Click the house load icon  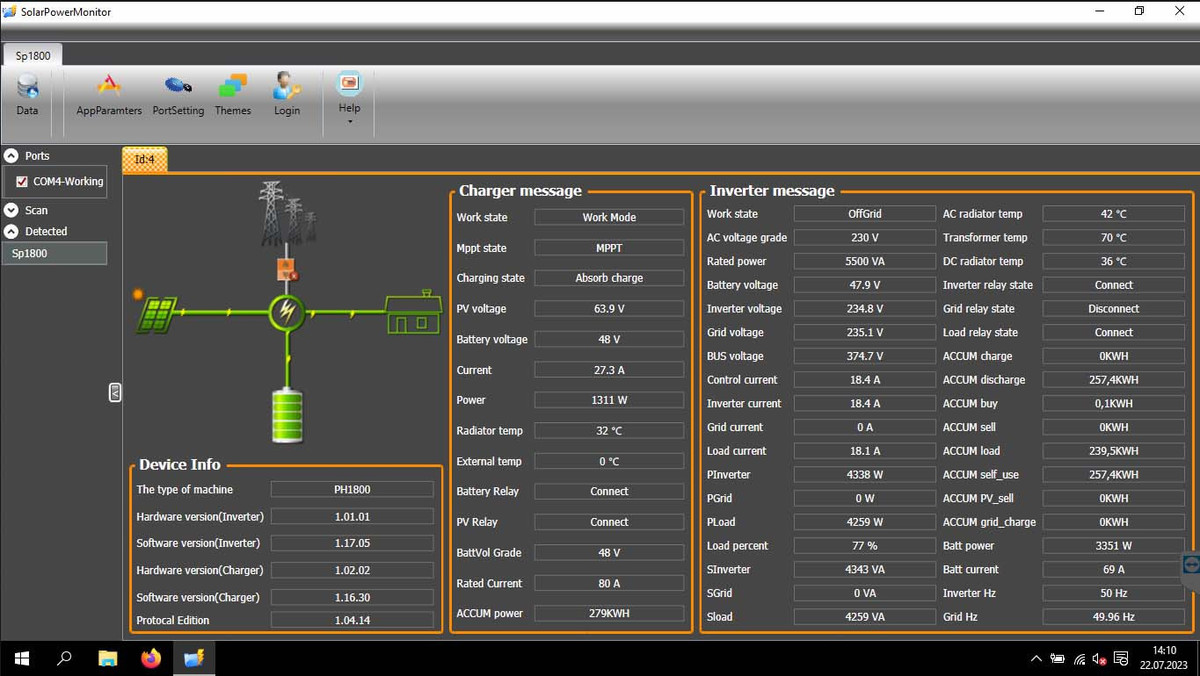click(x=414, y=313)
